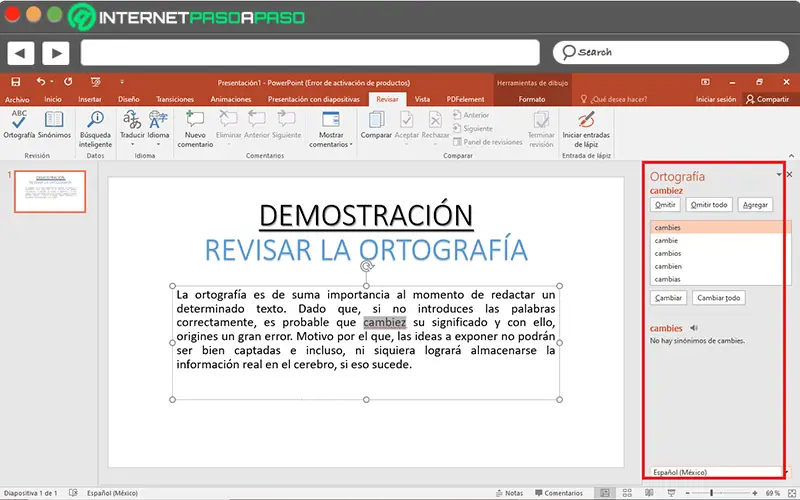Add a Nuevo comentario
Image resolution: width=800 pixels, height=500 pixels.
pyautogui.click(x=195, y=127)
